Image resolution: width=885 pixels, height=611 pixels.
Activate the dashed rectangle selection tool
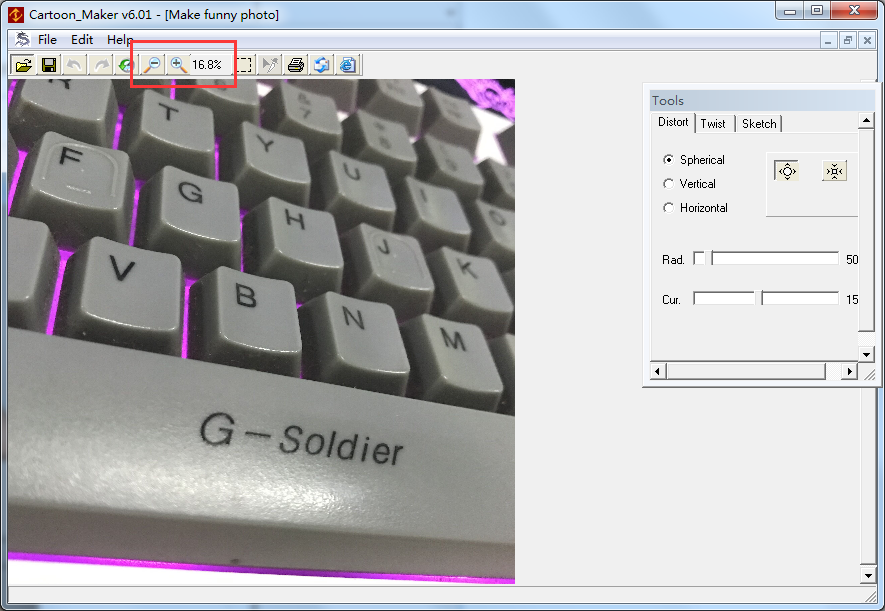coord(244,65)
